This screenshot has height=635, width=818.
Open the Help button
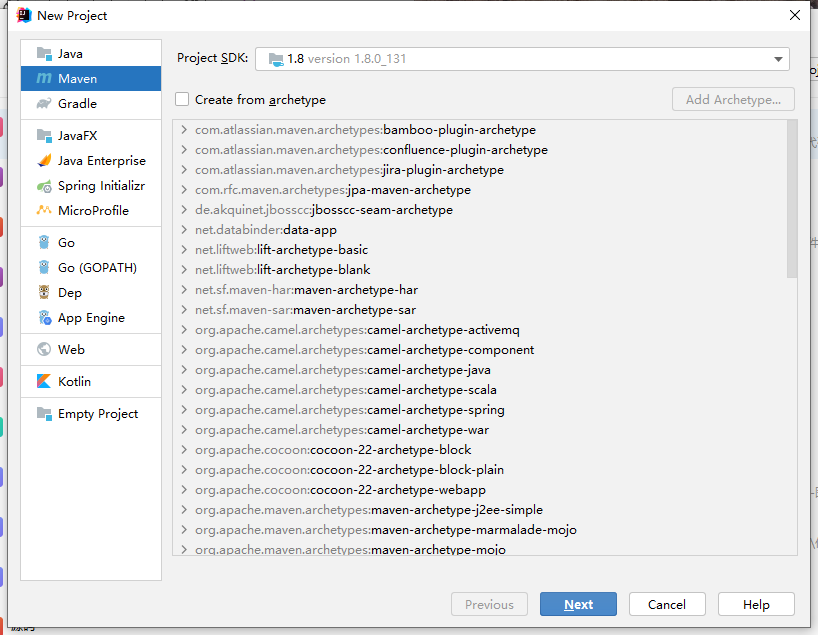tap(756, 604)
